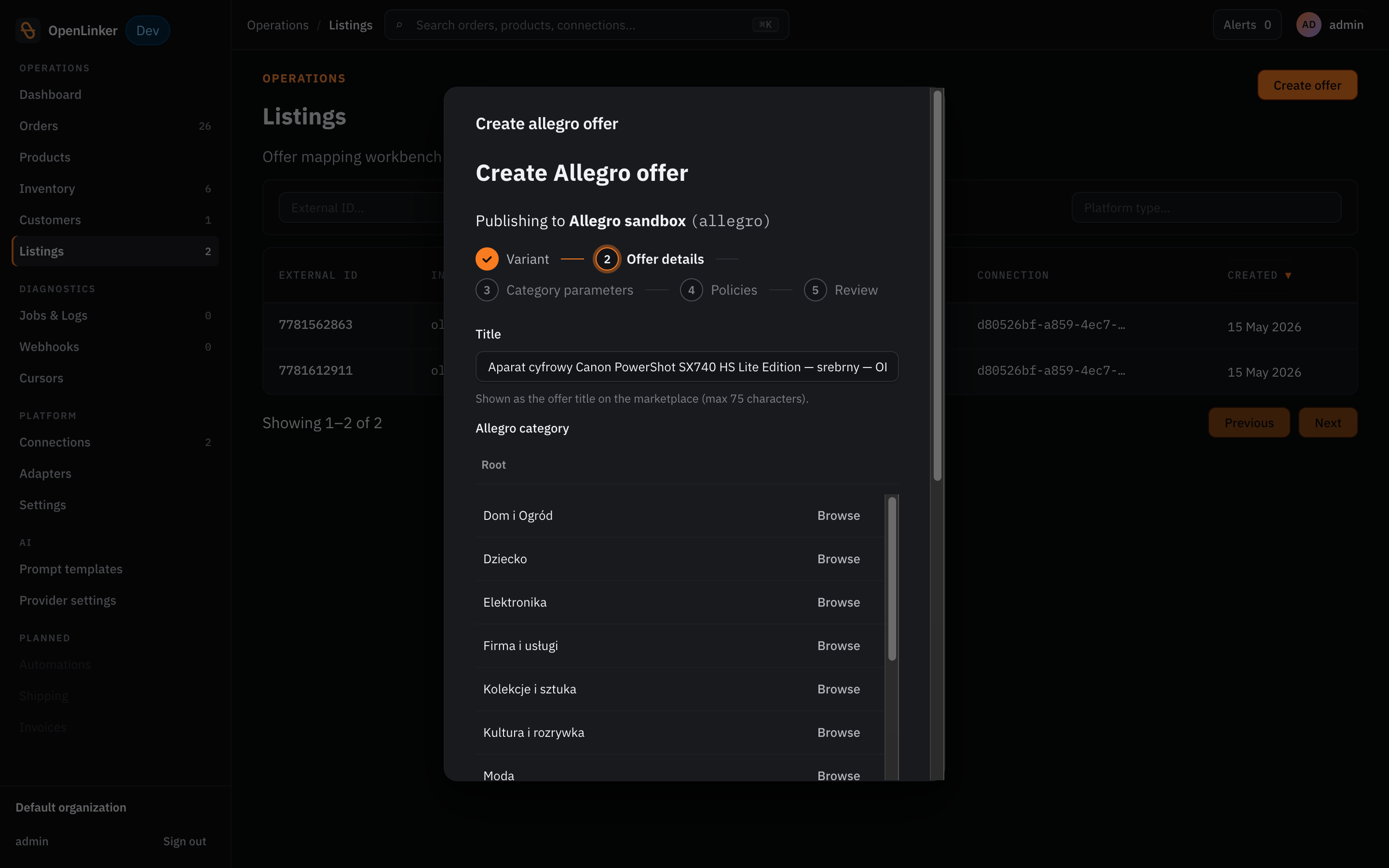Open Adapters page

tap(115, 474)
